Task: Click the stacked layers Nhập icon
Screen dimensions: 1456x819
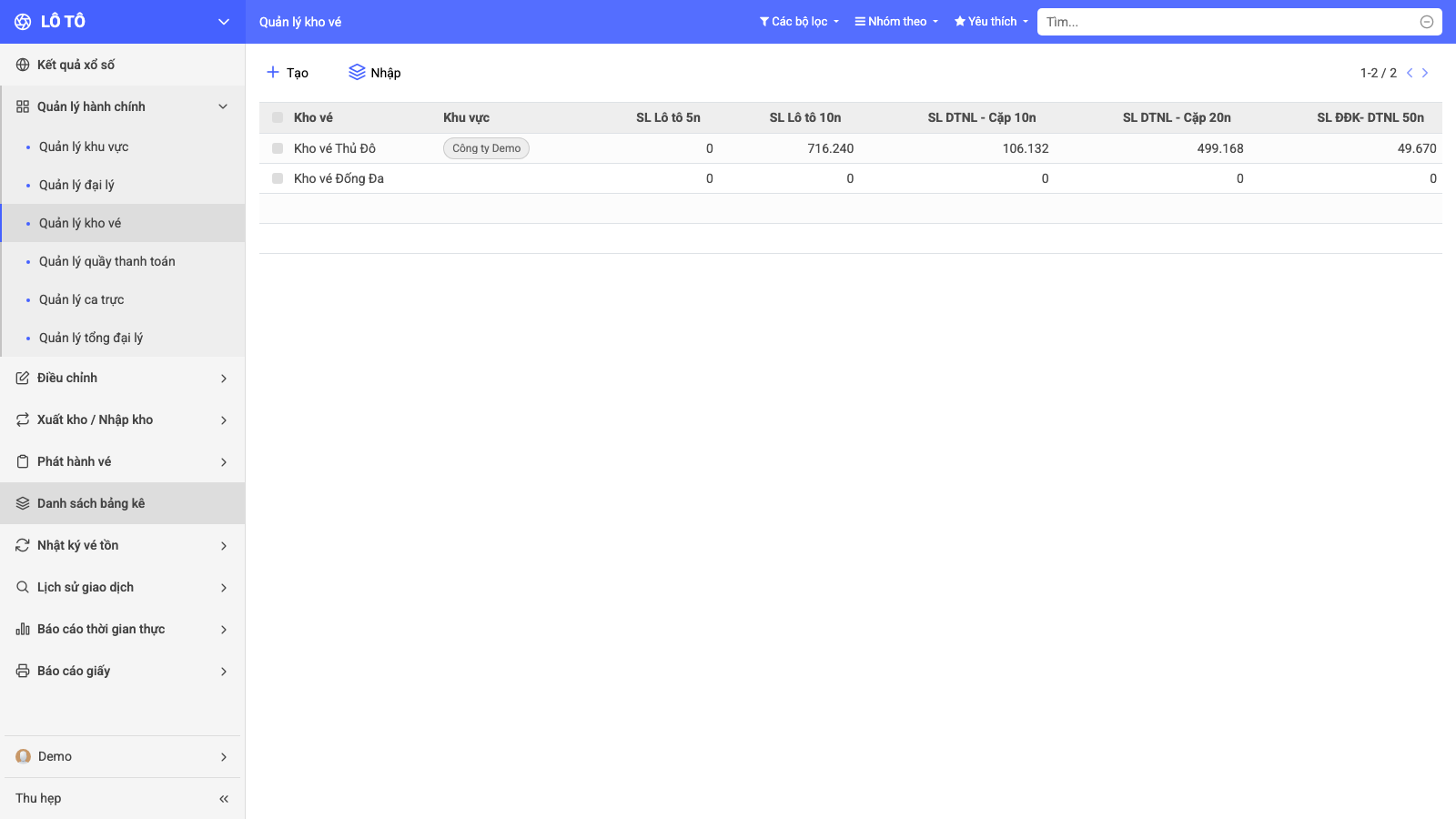Action: coord(357,72)
